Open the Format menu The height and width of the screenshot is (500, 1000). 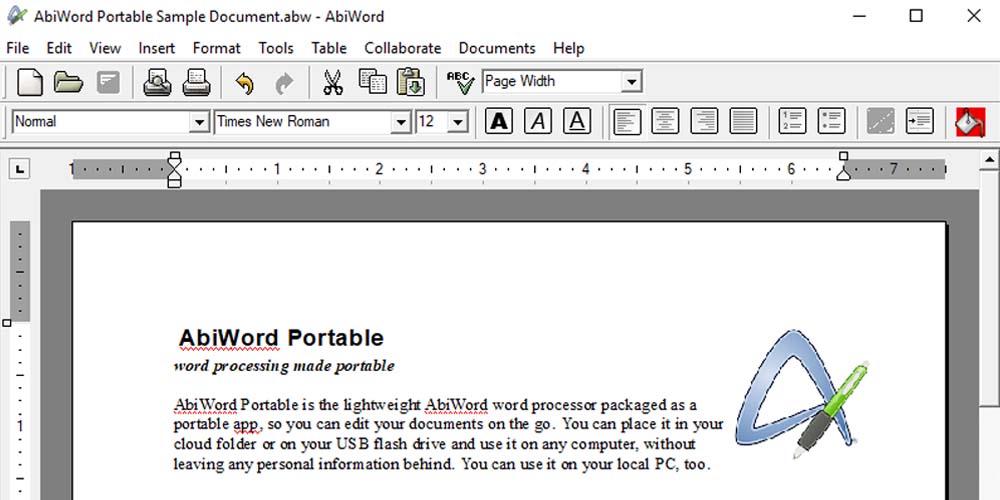(x=217, y=48)
